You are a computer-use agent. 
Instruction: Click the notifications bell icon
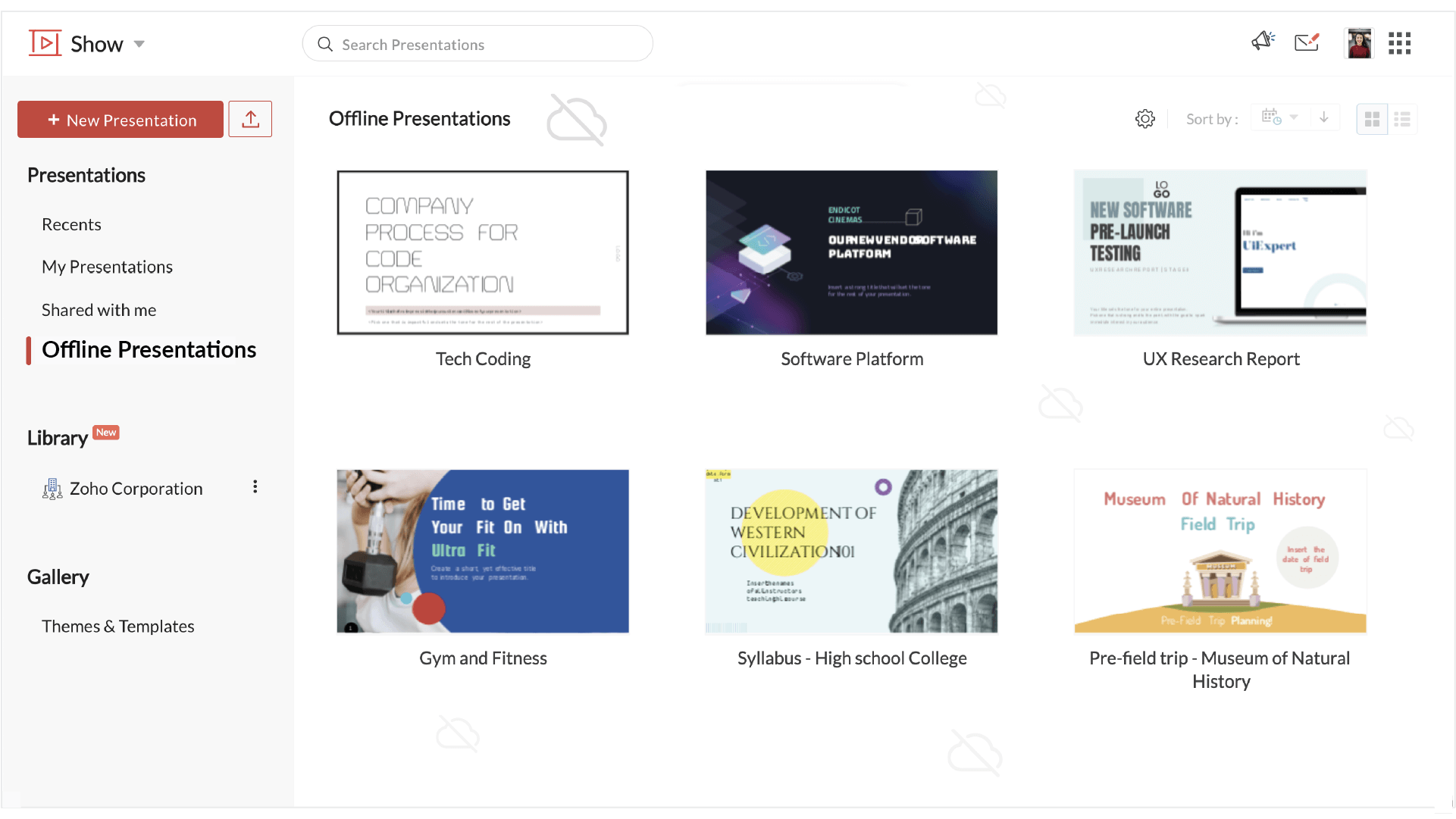tap(1263, 44)
